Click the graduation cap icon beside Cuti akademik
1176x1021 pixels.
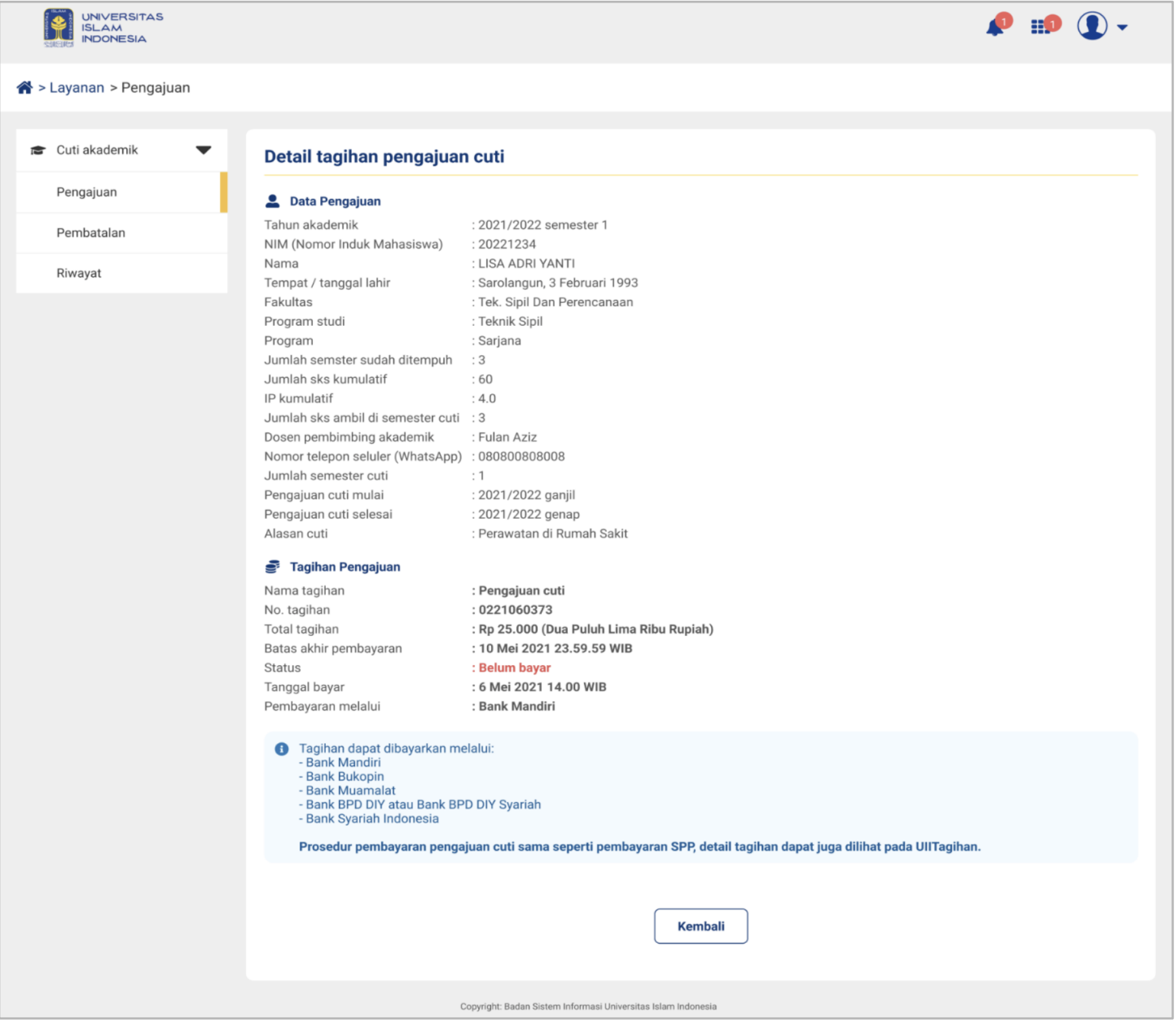coord(38,150)
